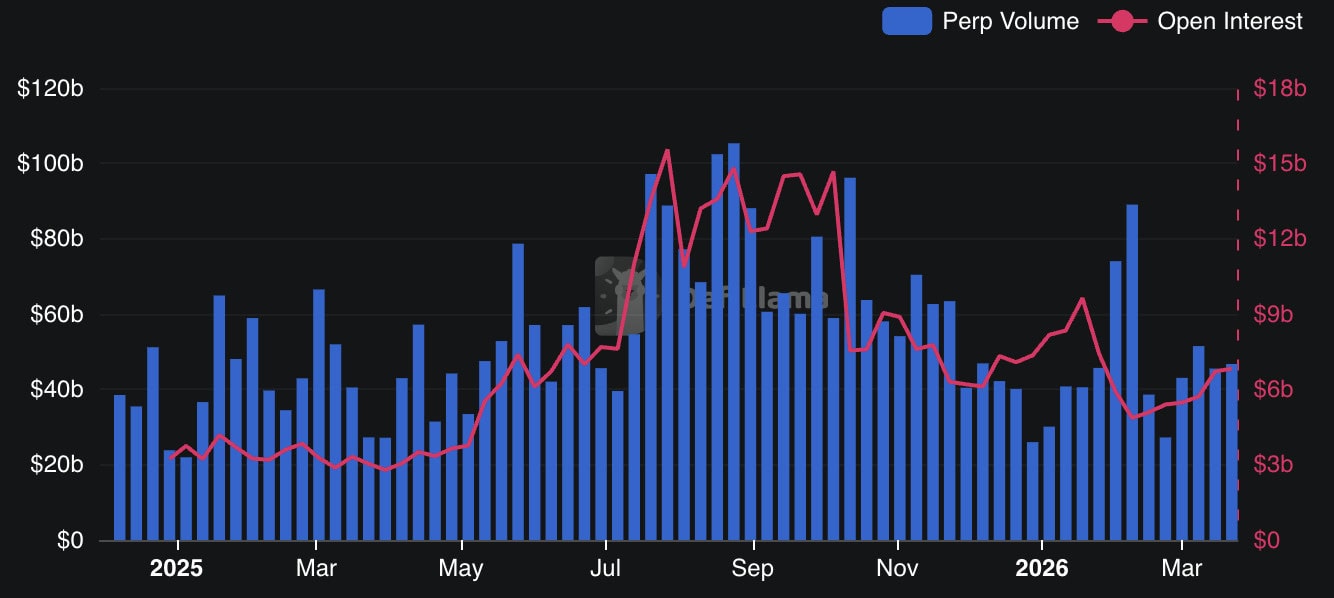Screen dimensions: 1334x598
Task: Click the $120b left axis label
Action: click(x=50, y=89)
